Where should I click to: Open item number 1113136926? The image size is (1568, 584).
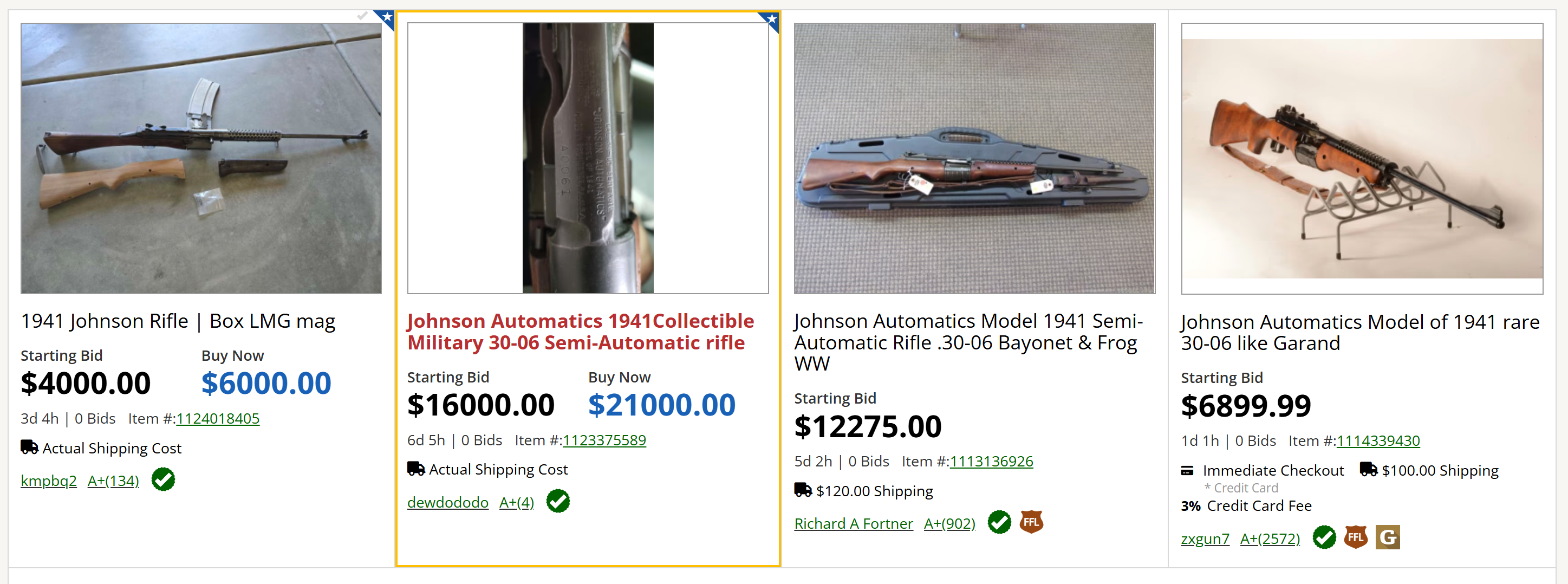click(991, 462)
